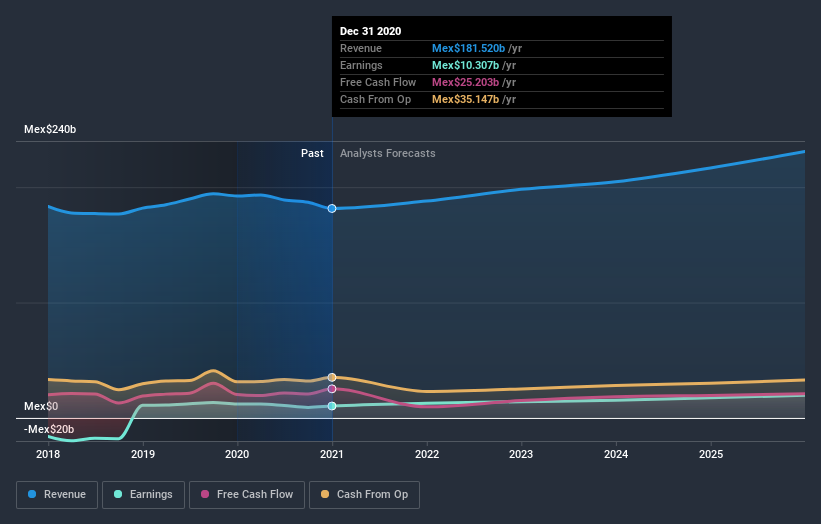
Task: Click the Past section label
Action: [312, 153]
